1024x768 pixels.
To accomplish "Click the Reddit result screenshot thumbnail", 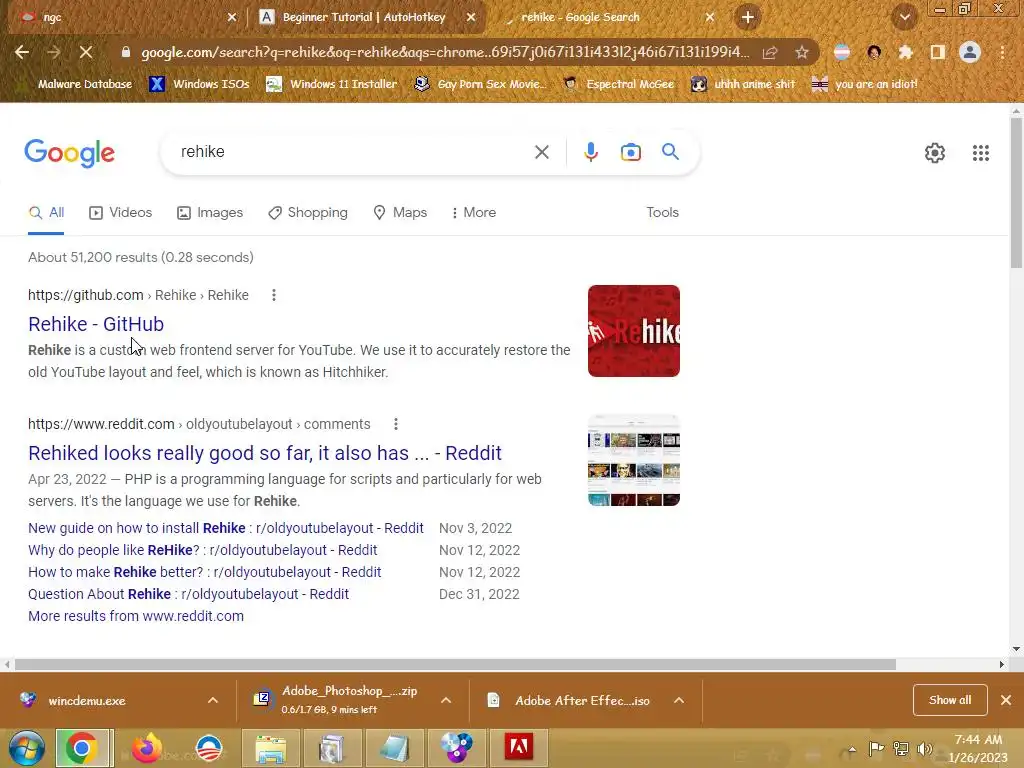I will (633, 460).
